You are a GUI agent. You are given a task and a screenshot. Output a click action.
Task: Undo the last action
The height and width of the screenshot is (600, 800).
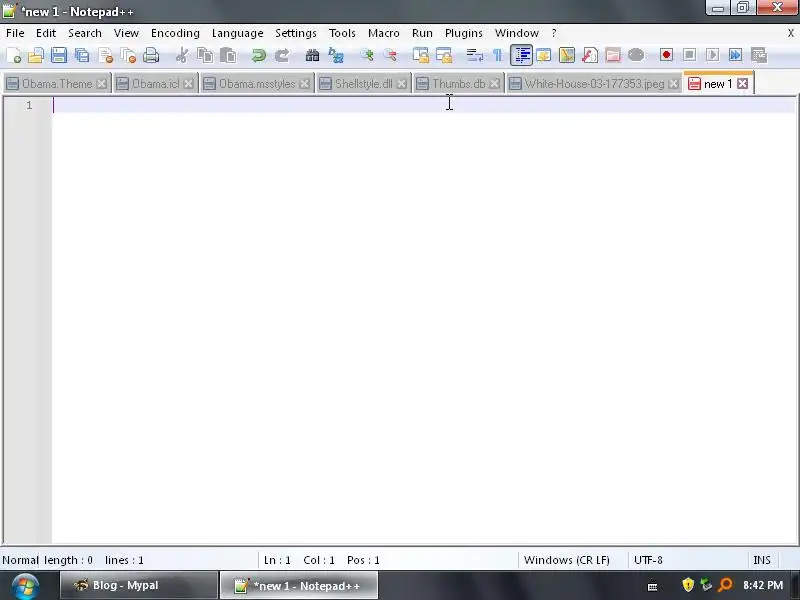tap(259, 55)
